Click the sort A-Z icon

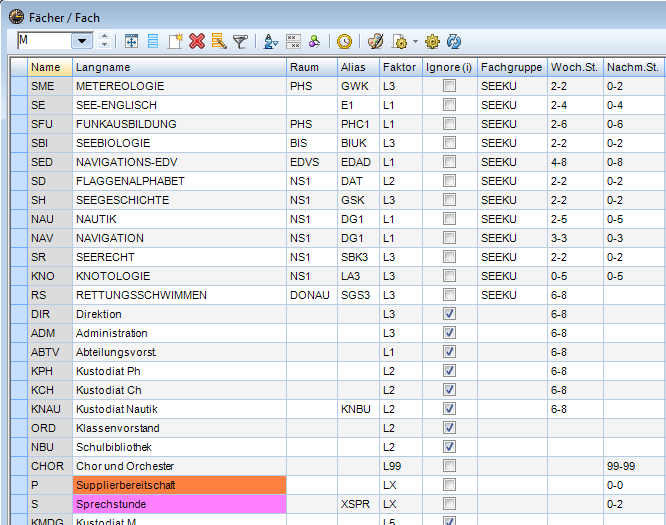pyautogui.click(x=270, y=41)
